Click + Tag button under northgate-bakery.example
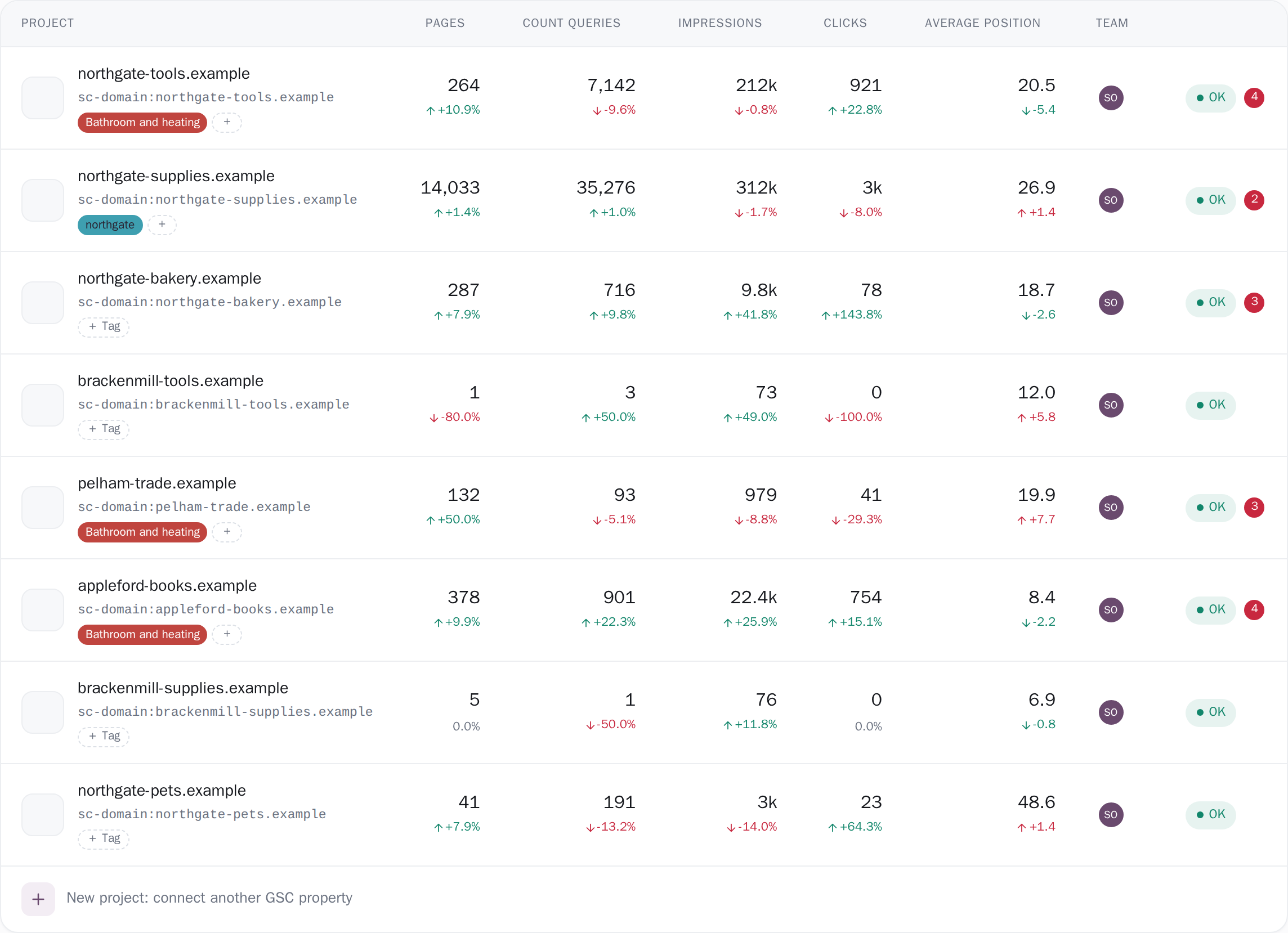Image resolution: width=1288 pixels, height=933 pixels. (x=104, y=326)
